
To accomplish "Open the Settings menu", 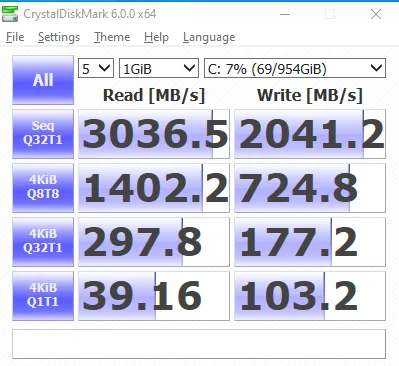I will coord(59,37).
